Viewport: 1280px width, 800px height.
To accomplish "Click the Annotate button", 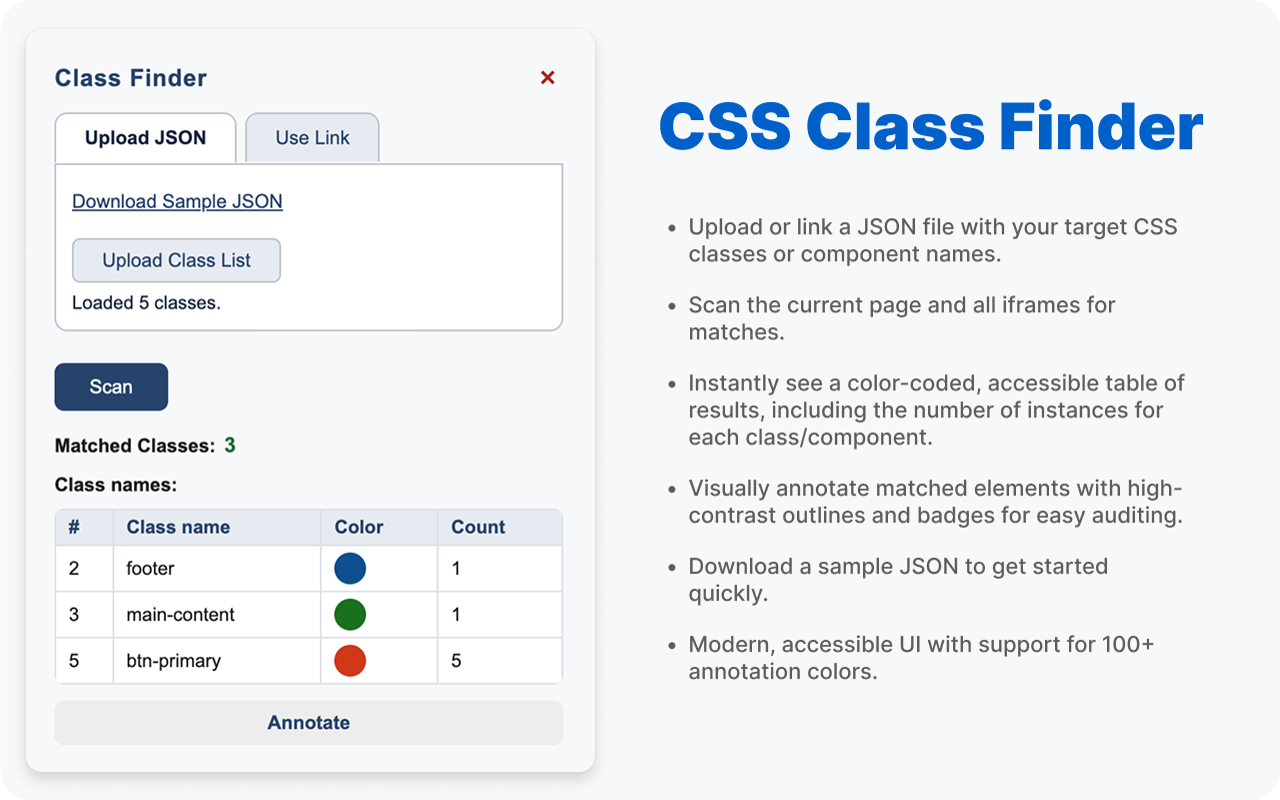I will pyautogui.click(x=309, y=723).
